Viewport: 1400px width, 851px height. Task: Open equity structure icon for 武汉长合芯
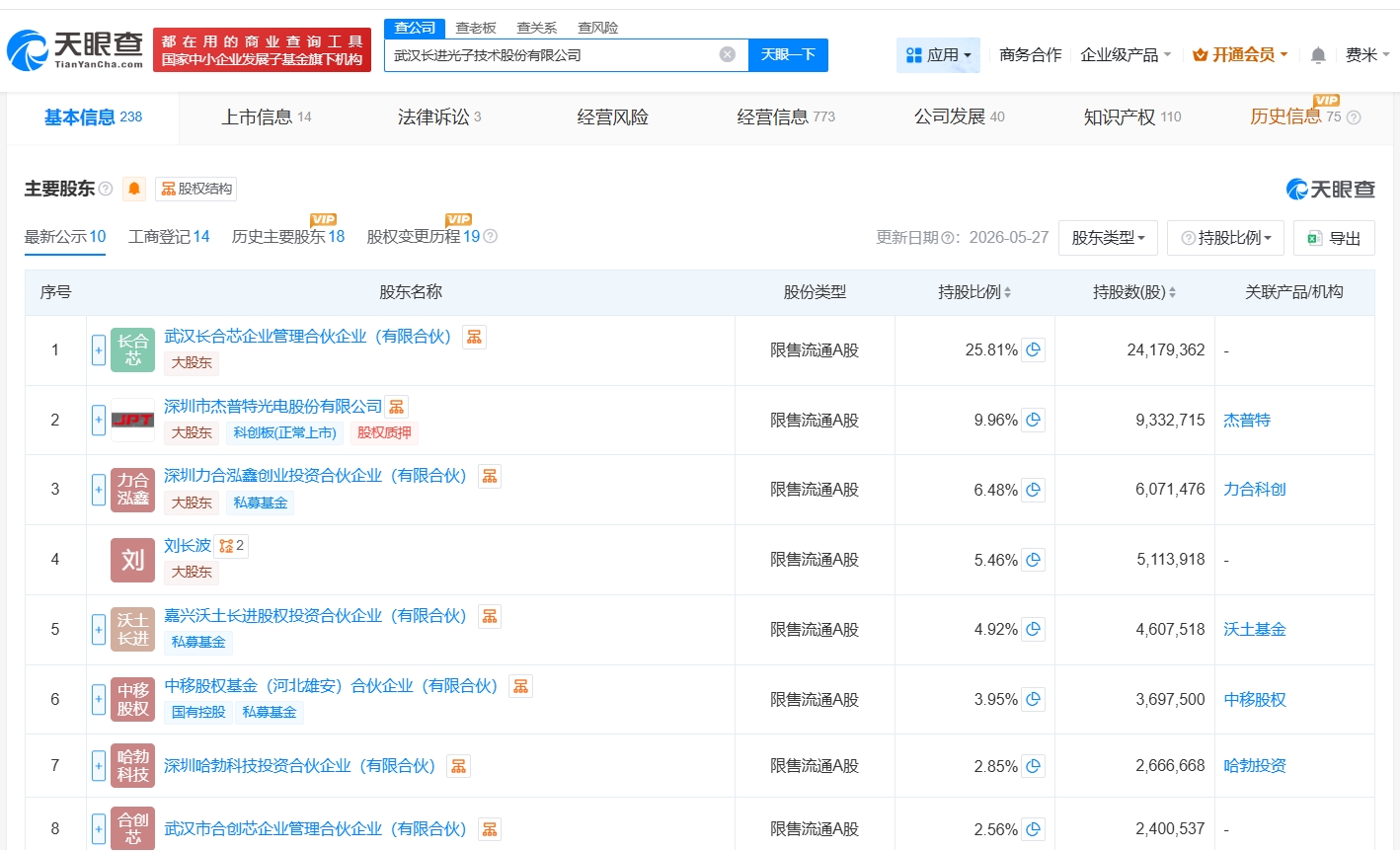[475, 338]
